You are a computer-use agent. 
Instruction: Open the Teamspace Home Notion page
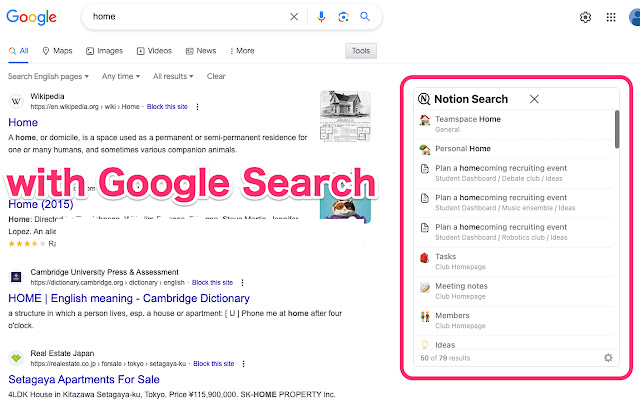pyautogui.click(x=515, y=124)
